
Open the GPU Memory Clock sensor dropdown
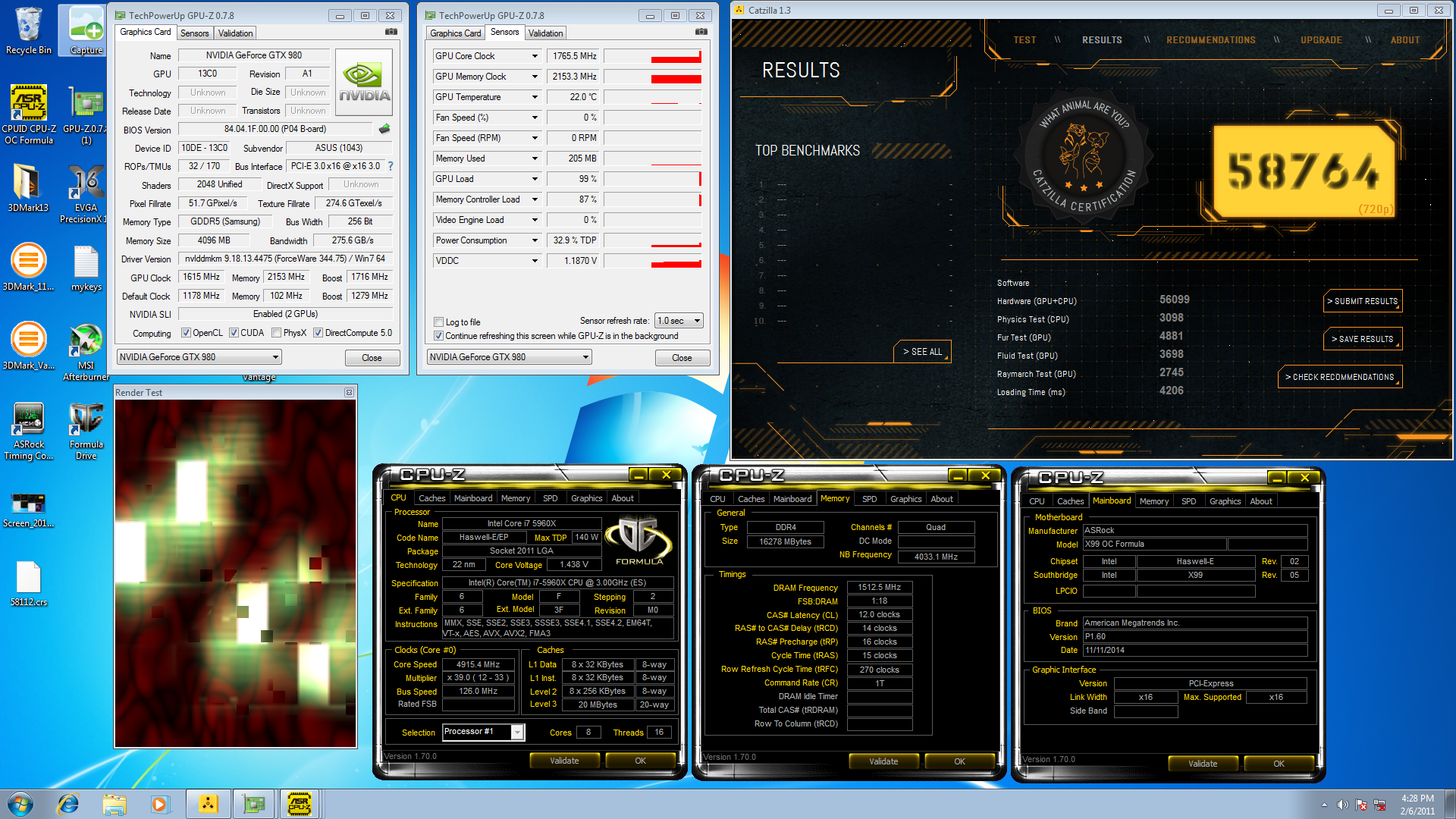[x=535, y=77]
